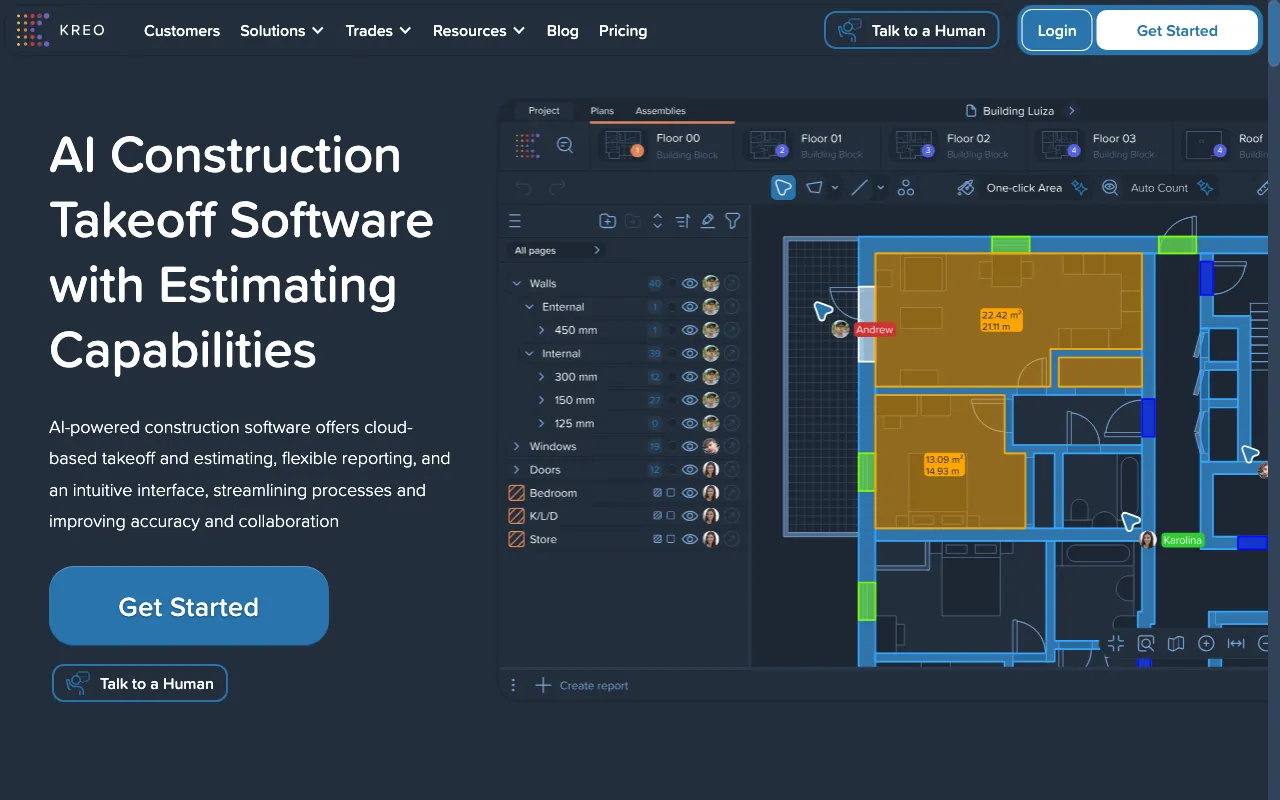Click the three-dot menu beside Create report
1280x800 pixels.
pos(513,685)
